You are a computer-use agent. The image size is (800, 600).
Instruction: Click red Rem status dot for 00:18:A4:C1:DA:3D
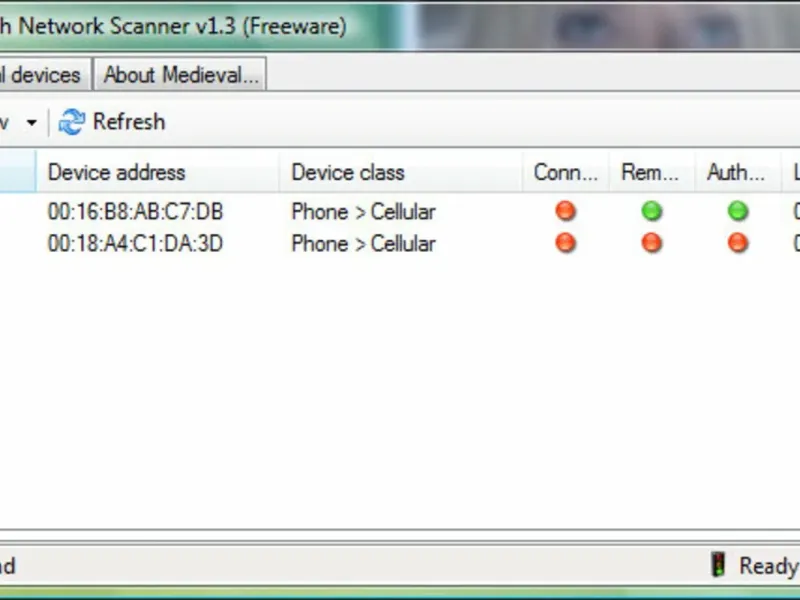[x=652, y=243]
